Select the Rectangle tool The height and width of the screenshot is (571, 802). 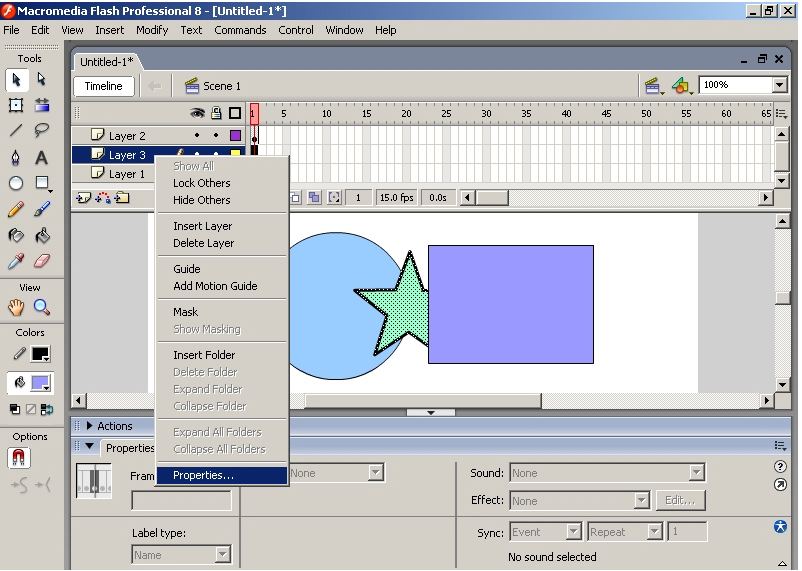point(41,183)
